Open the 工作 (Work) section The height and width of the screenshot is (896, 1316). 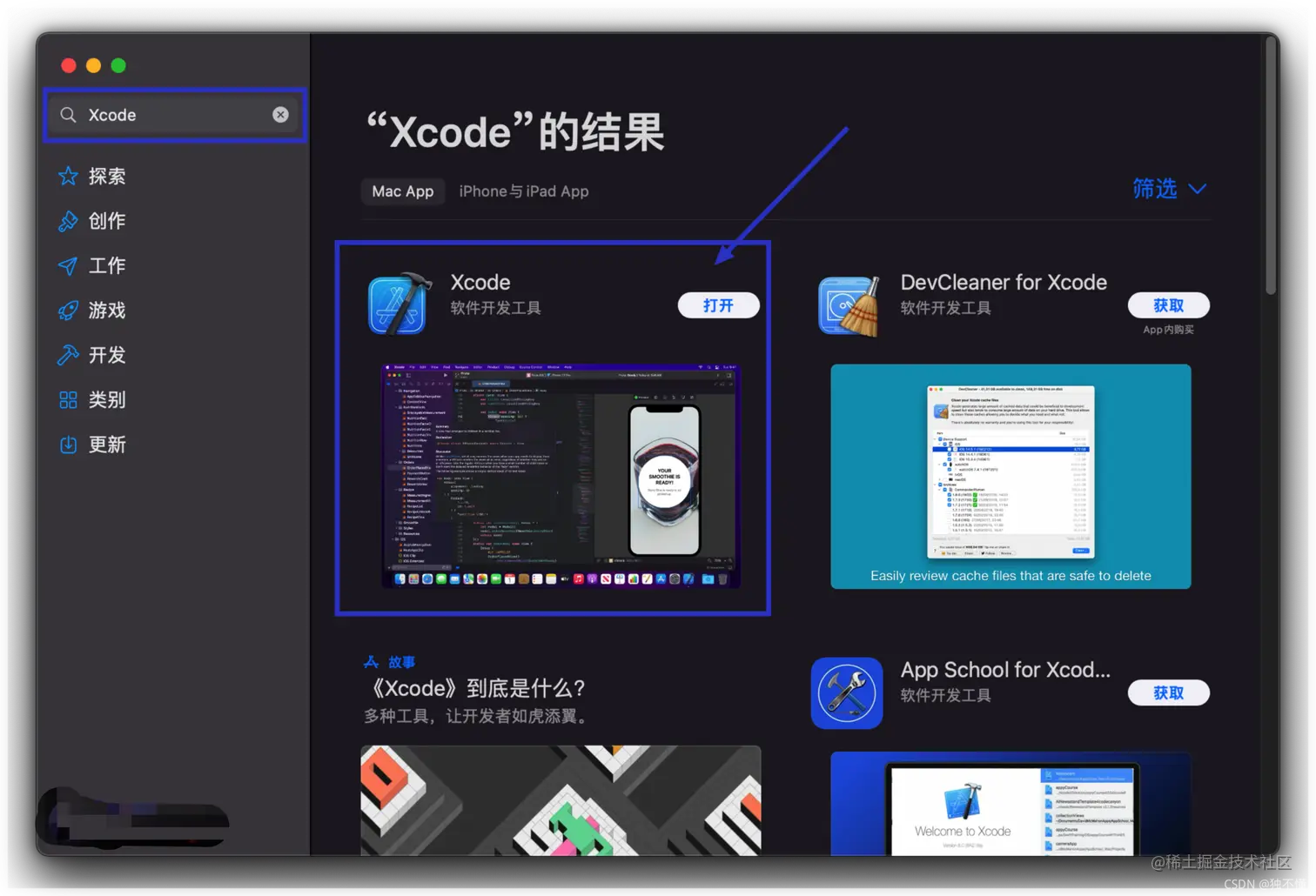tap(107, 266)
